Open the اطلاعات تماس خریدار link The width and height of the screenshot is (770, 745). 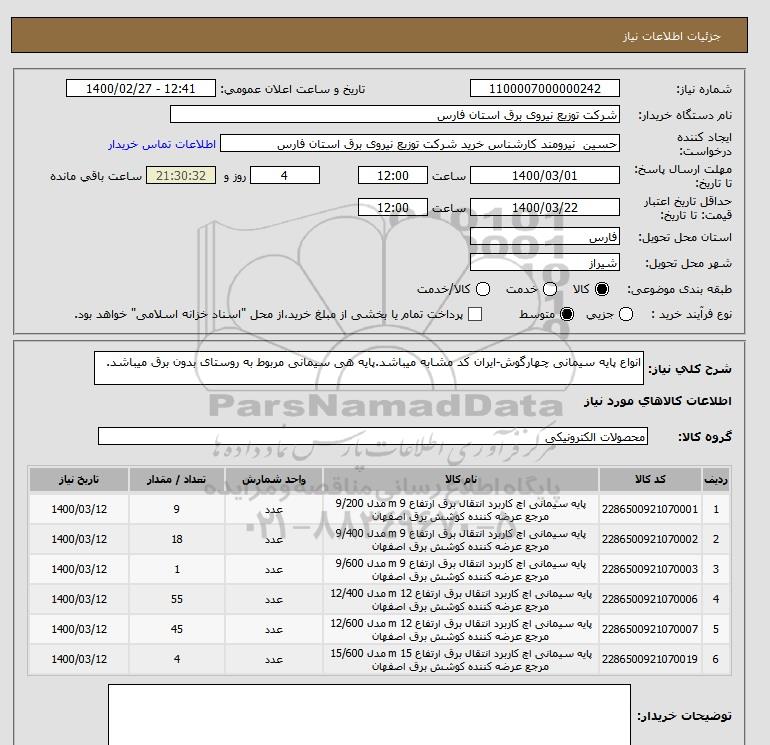coord(162,144)
